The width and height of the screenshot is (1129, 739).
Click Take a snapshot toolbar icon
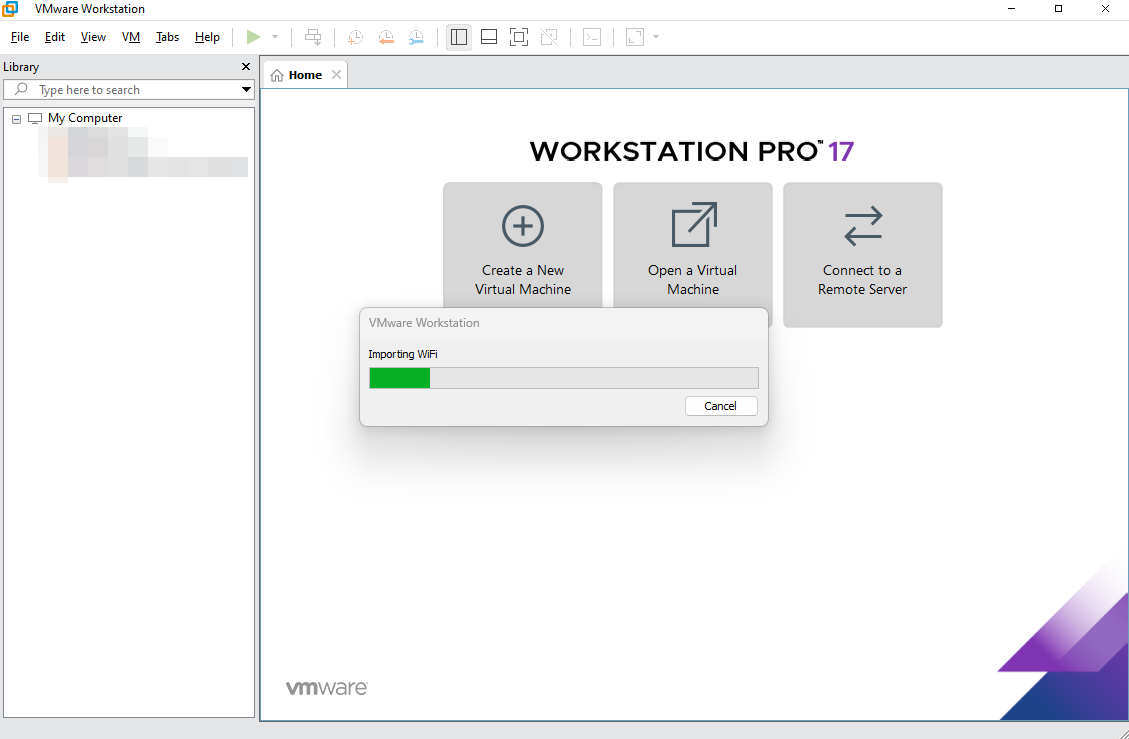click(x=355, y=37)
